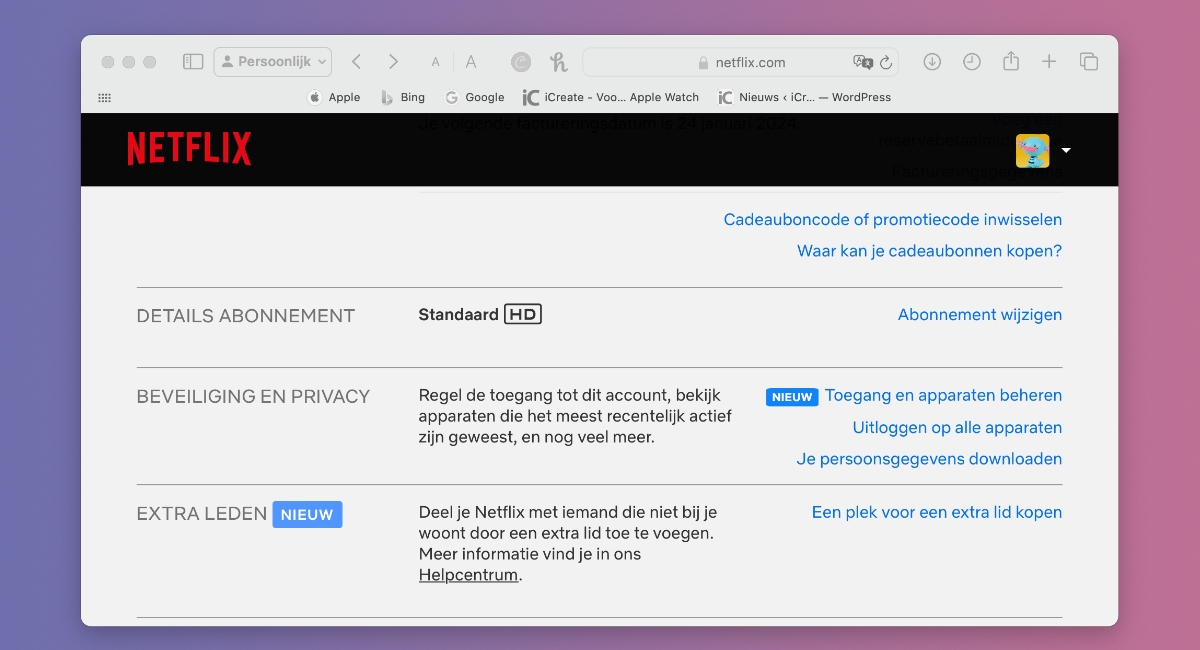Click the Netflix logo

click(189, 149)
